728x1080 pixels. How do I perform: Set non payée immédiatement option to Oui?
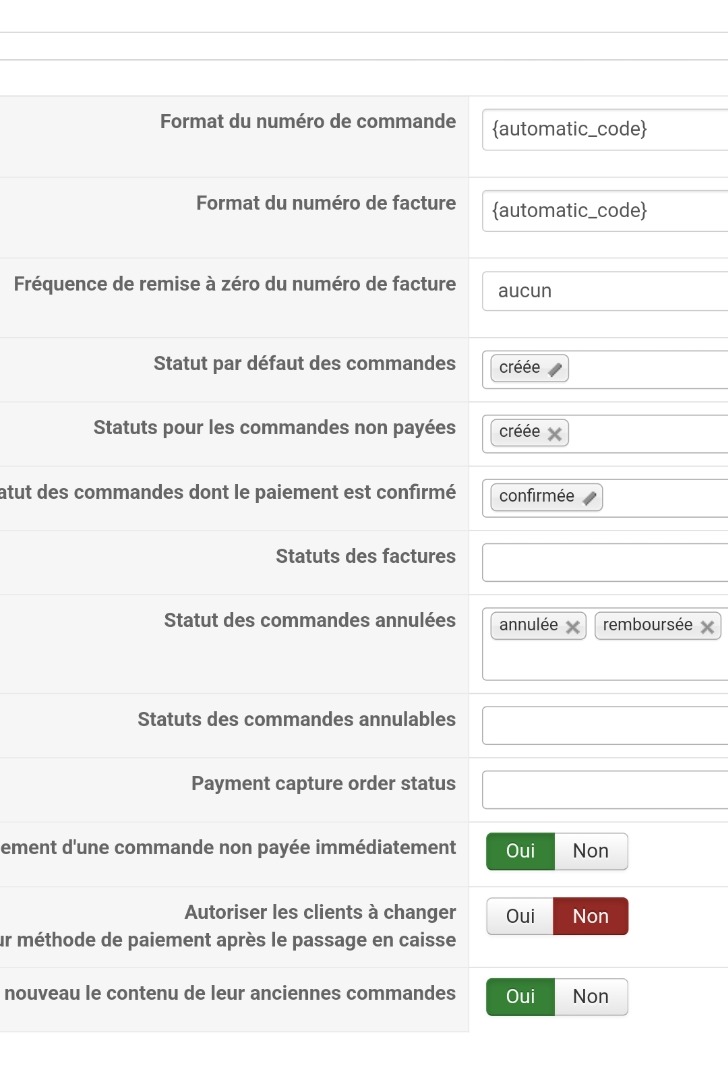point(520,851)
